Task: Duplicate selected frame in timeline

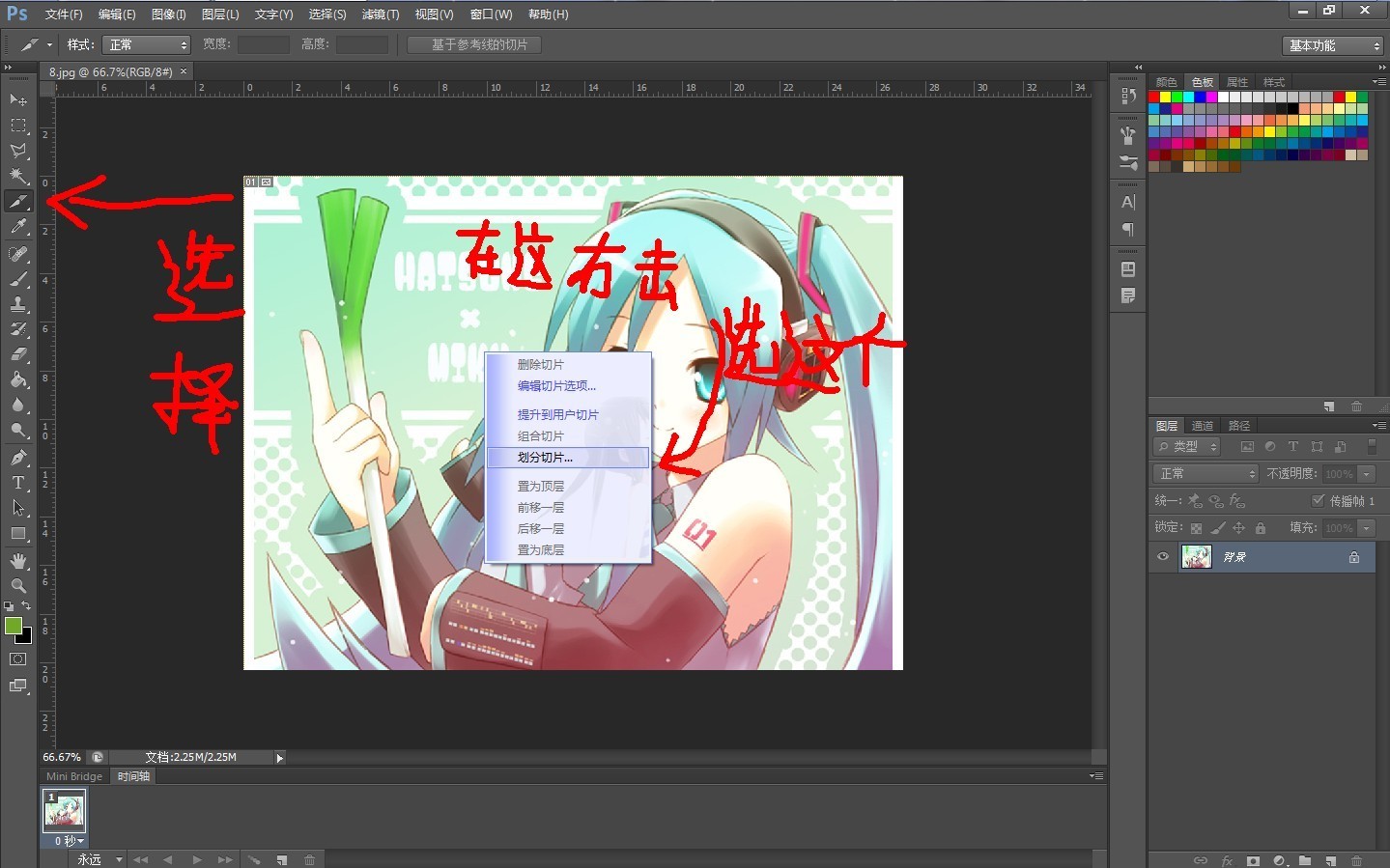Action: pos(282,859)
